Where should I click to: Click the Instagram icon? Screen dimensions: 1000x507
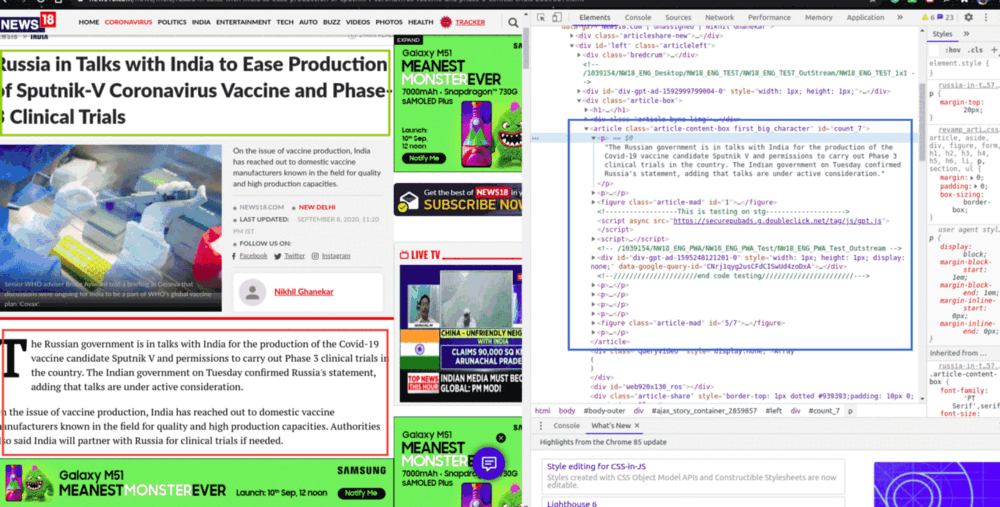315,256
